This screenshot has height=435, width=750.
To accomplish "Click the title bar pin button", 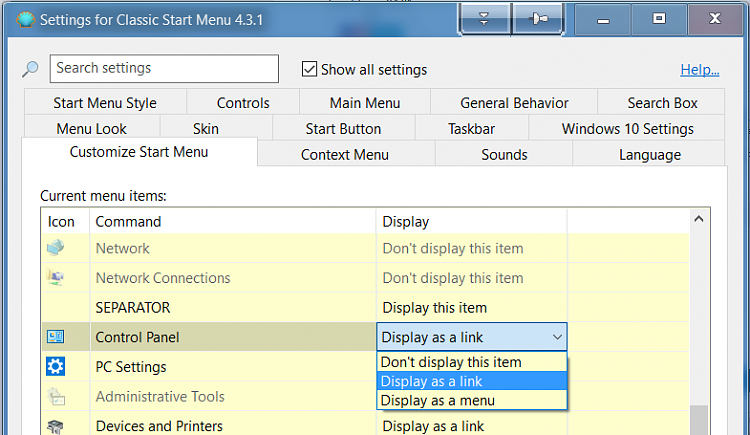I will [539, 19].
